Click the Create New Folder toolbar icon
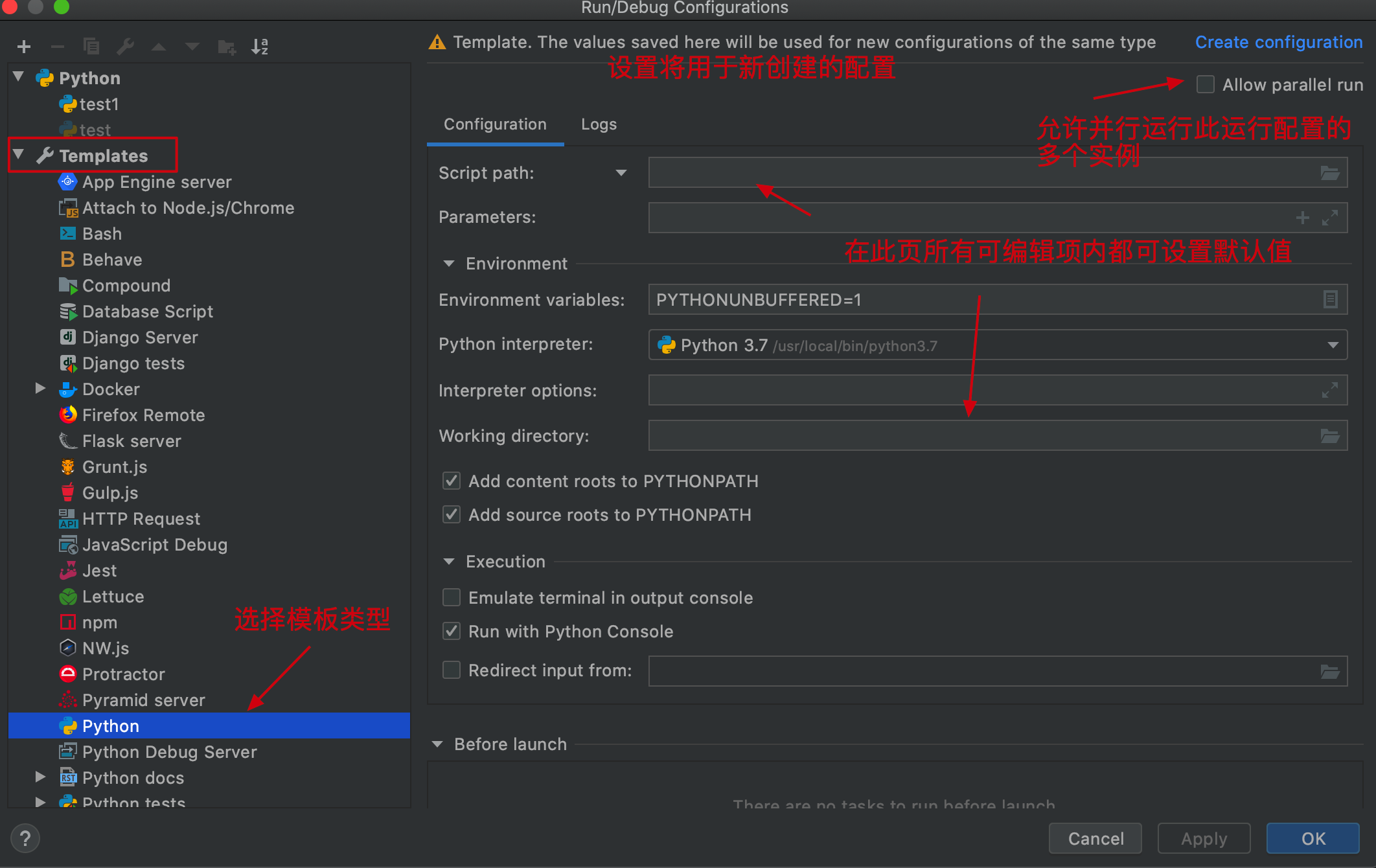 pos(226,47)
